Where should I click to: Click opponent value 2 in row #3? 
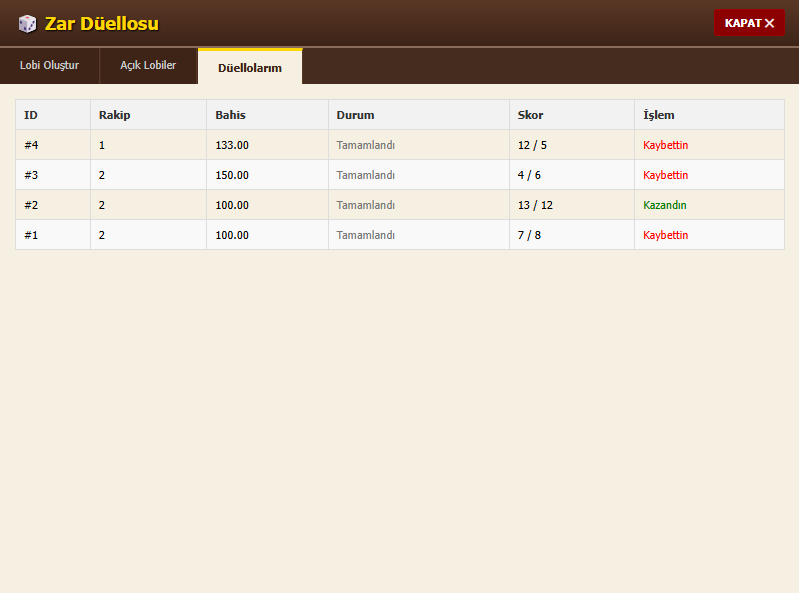click(102, 175)
